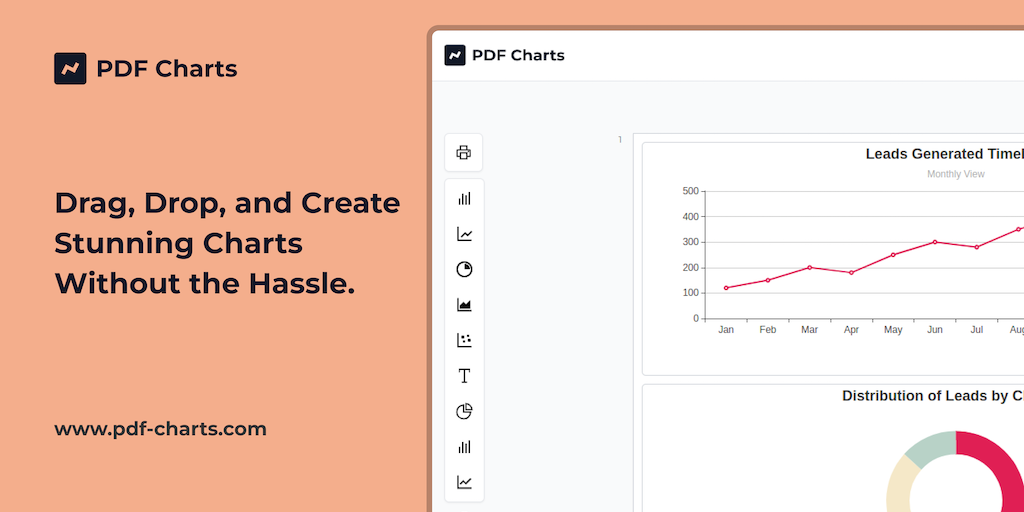This screenshot has height=512, width=1024.
Task: Click the Monthly View subtitle
Action: pyautogui.click(x=955, y=174)
